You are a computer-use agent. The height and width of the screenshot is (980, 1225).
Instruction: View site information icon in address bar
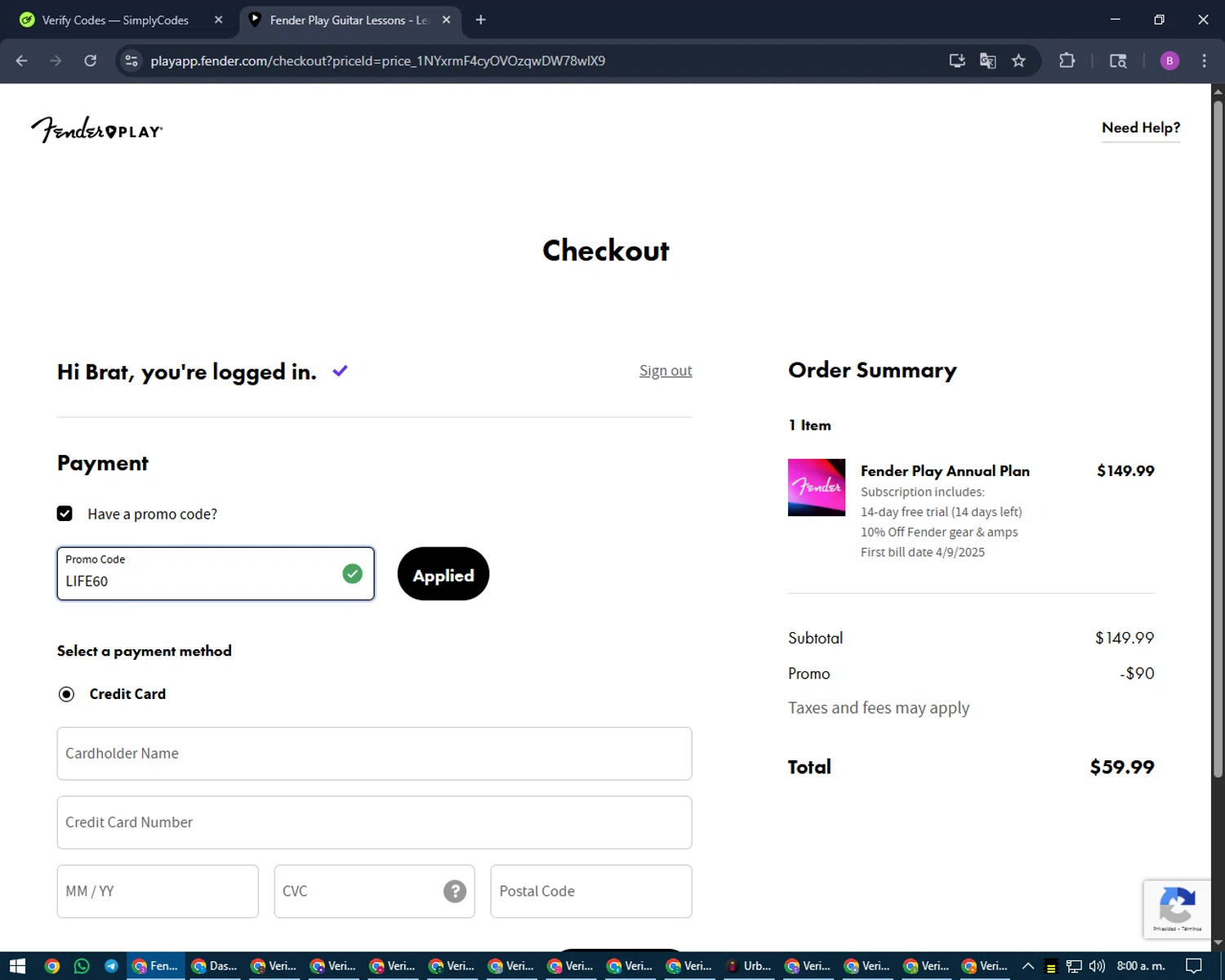point(131,60)
